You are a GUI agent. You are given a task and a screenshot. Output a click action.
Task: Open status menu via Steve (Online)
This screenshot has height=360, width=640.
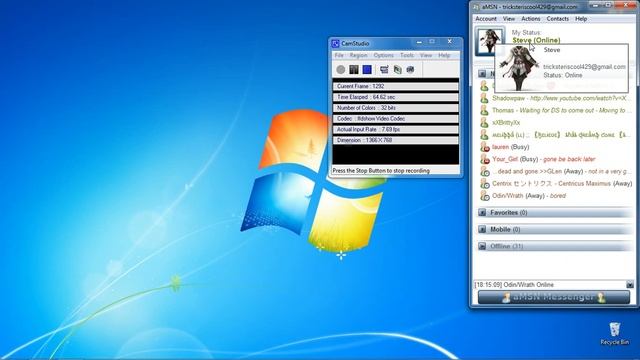click(536, 40)
